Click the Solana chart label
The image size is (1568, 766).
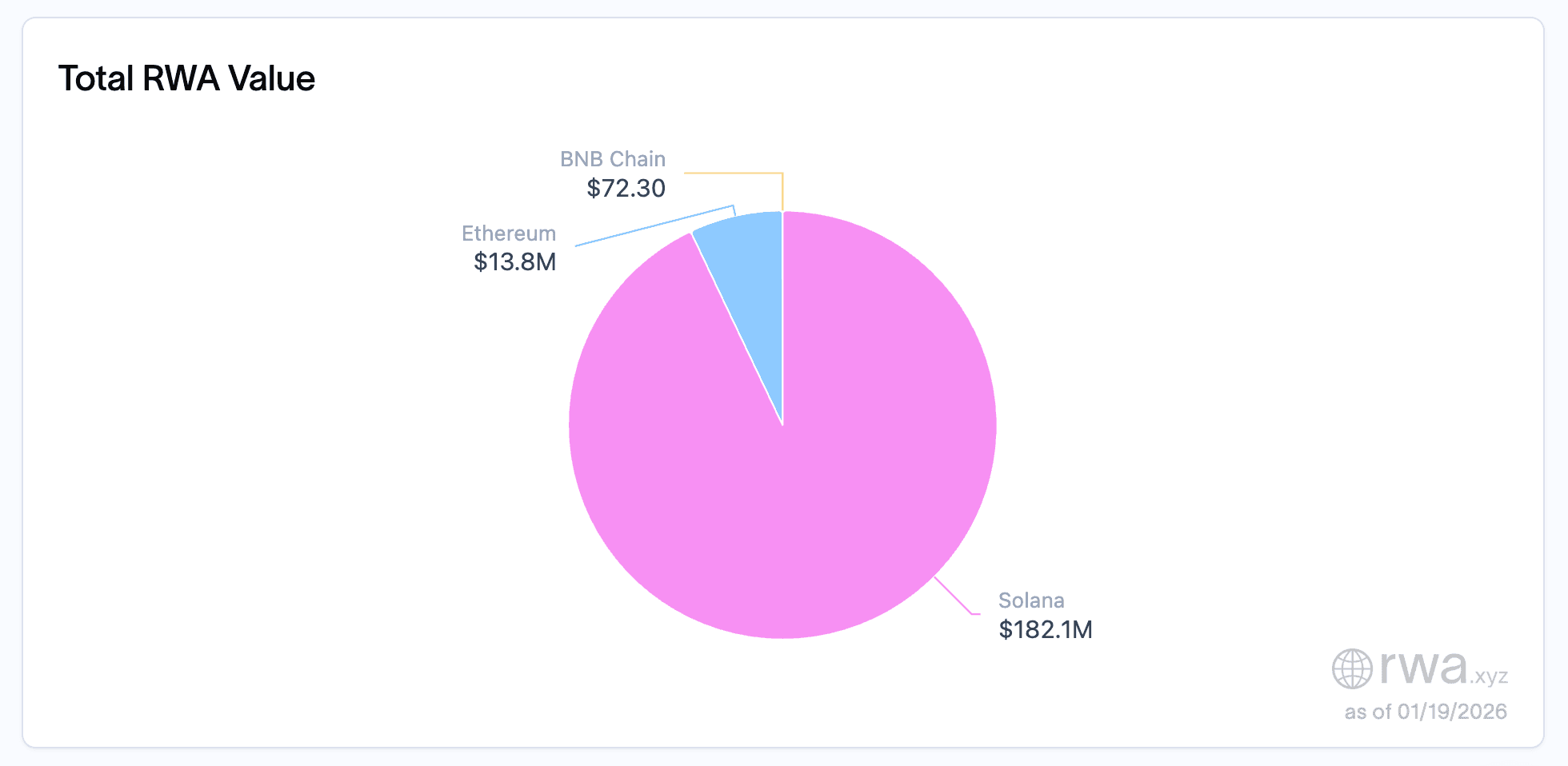[1031, 600]
